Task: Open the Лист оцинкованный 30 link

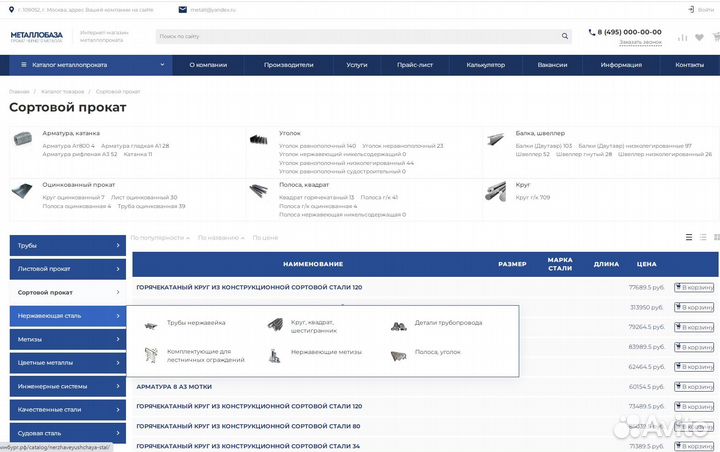Action: click(144, 198)
